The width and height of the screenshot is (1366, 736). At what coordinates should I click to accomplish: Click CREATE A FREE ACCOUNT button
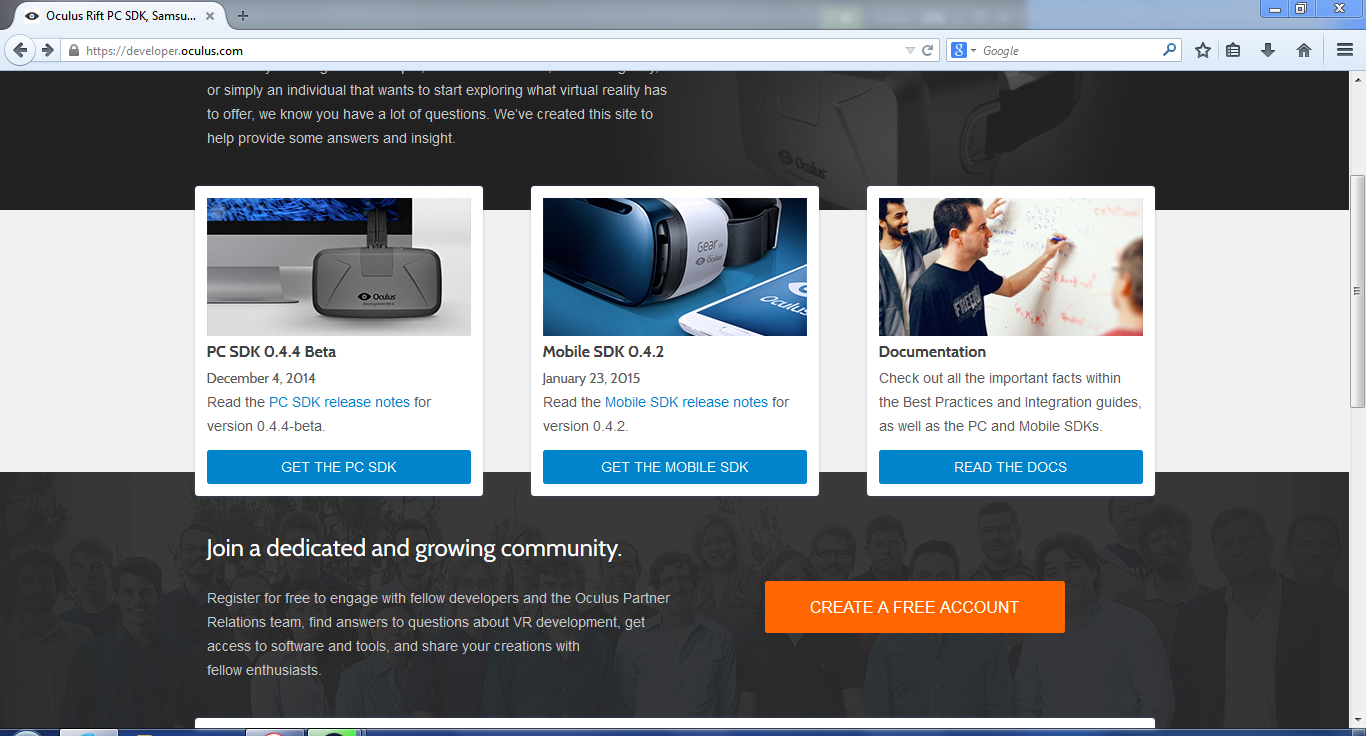pyautogui.click(x=913, y=606)
